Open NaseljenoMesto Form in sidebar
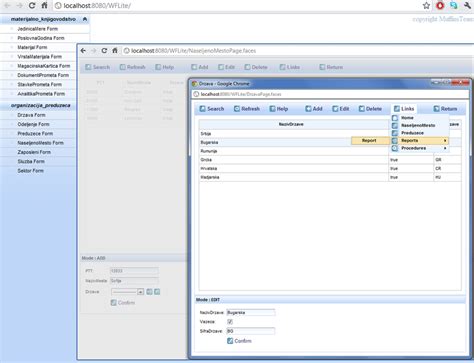The image size is (474, 363). (40, 143)
